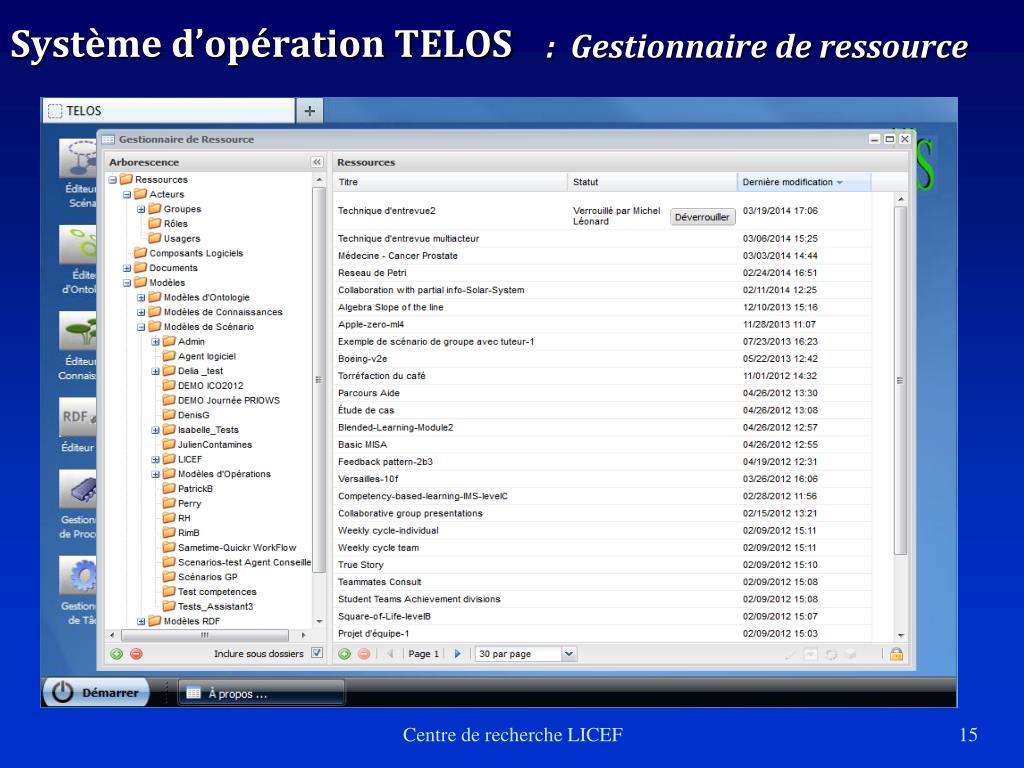Viewport: 1024px width, 768px height.
Task: Open the Éditeur de Connaissances desktop icon
Action: coord(78,331)
